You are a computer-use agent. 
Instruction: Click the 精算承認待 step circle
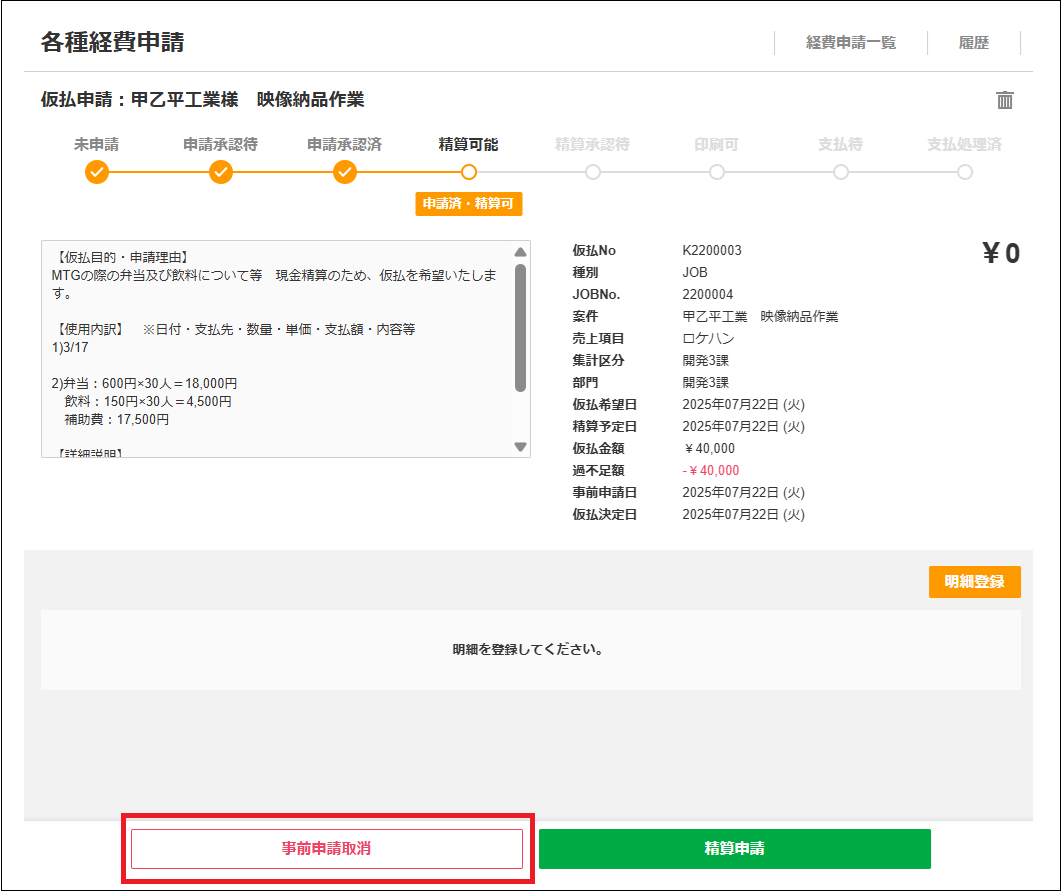[x=593, y=172]
